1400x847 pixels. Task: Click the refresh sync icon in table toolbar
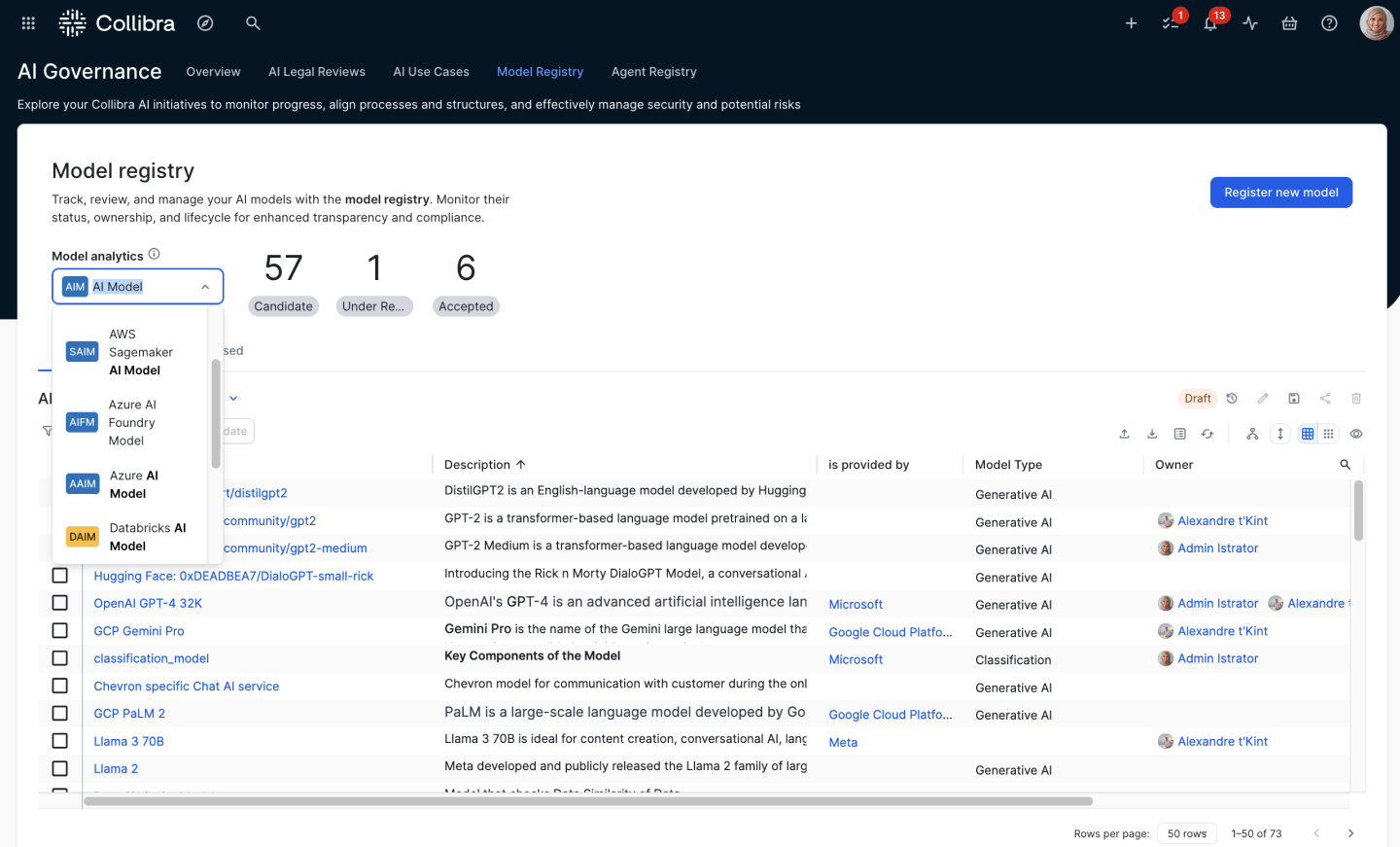coord(1207,434)
